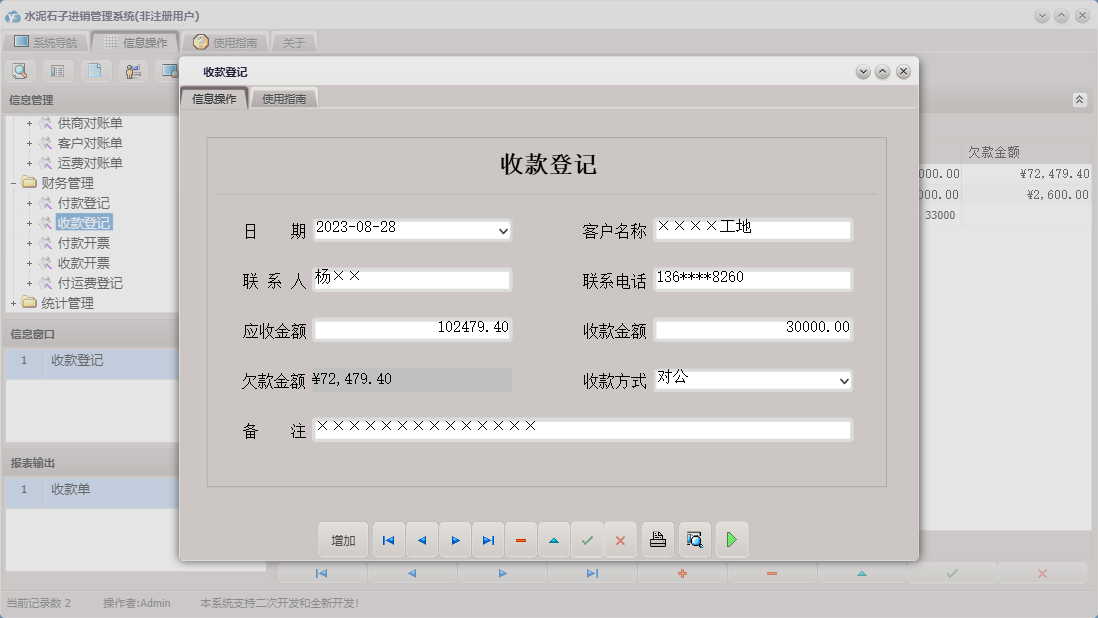Click the next record arrow icon
The width and height of the screenshot is (1098, 618).
455,539
